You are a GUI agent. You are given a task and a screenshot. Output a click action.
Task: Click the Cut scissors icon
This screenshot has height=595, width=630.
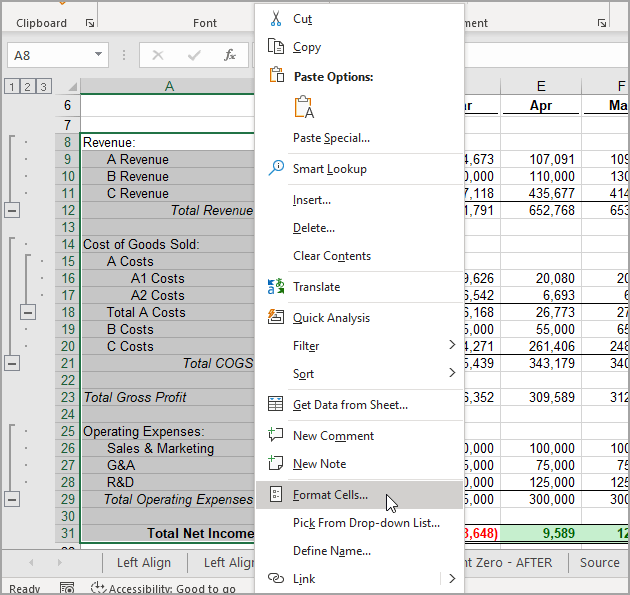(x=276, y=18)
